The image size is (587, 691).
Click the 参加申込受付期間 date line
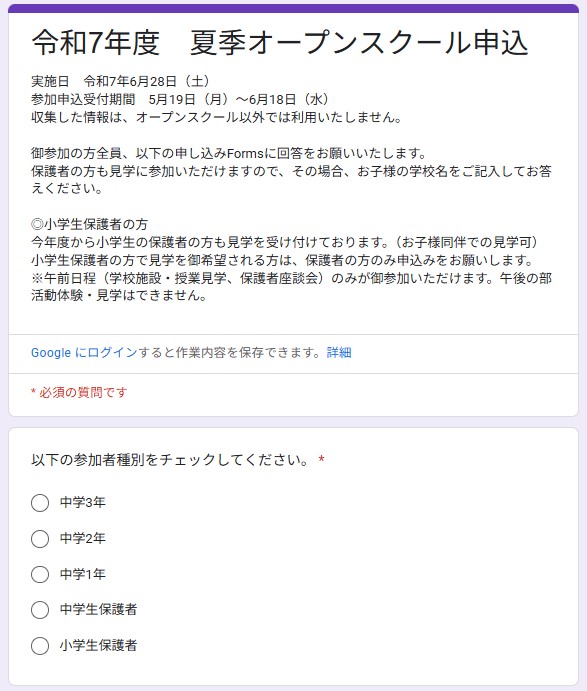tap(180, 100)
